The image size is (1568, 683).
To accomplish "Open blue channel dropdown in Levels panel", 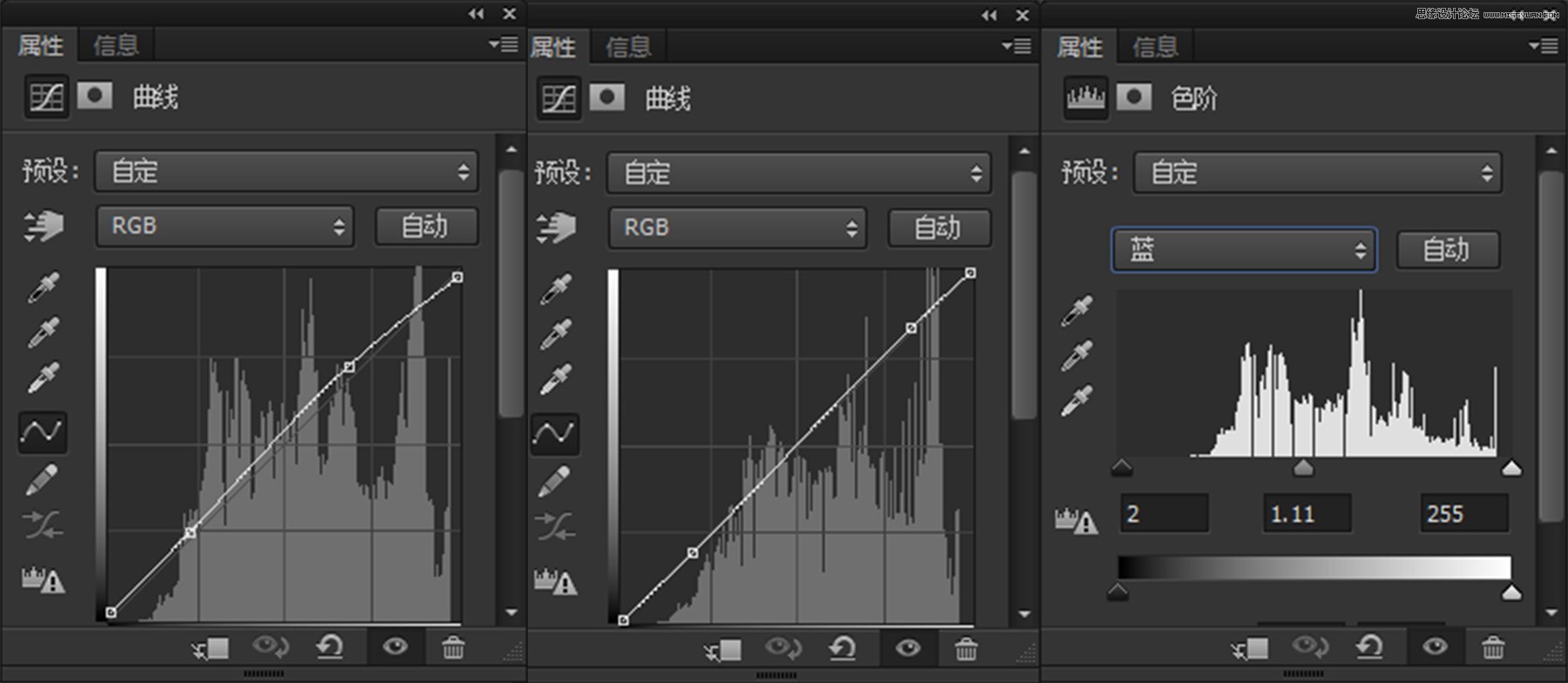I will [1244, 250].
